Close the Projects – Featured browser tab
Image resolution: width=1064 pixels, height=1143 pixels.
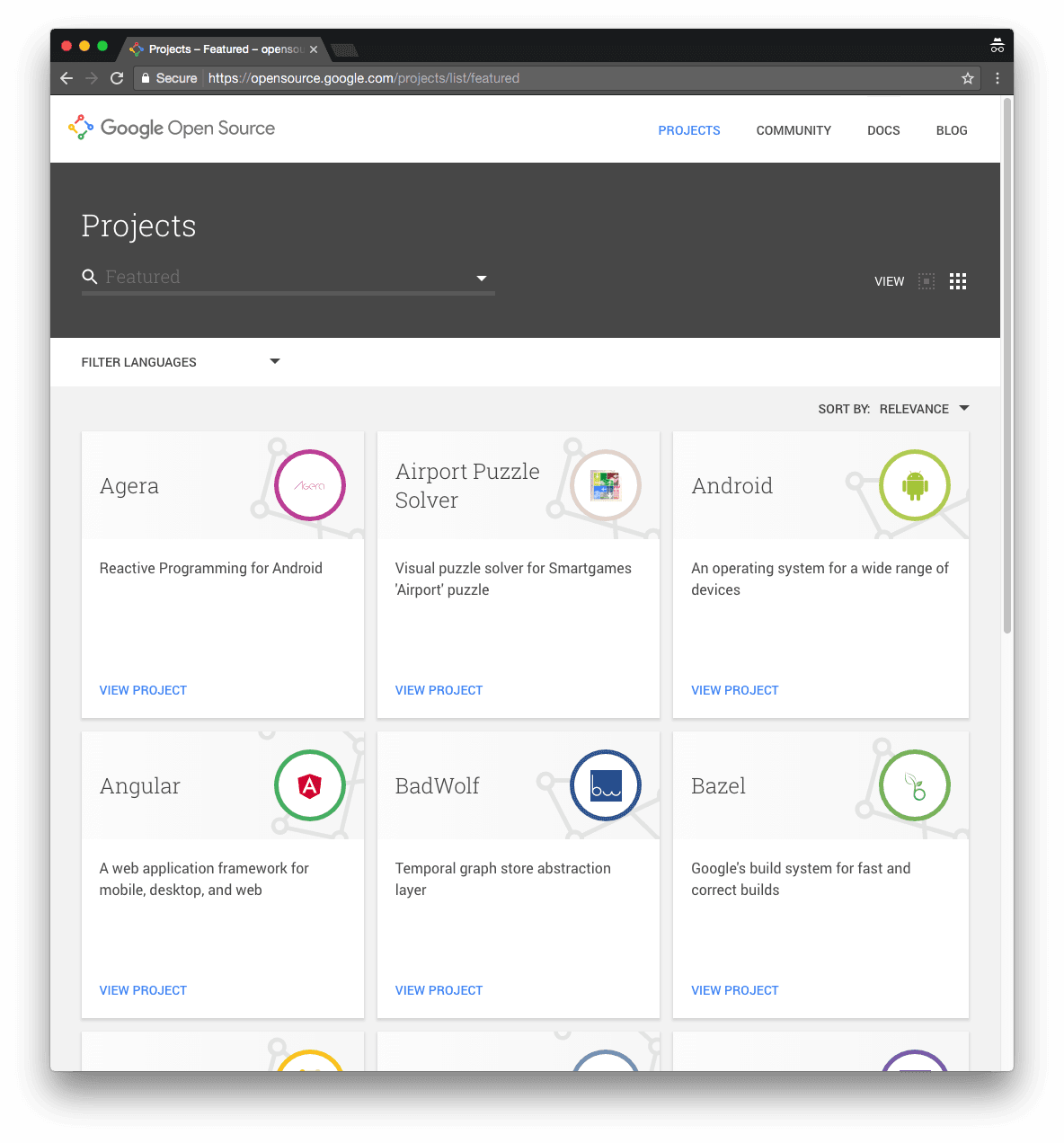pyautogui.click(x=314, y=49)
